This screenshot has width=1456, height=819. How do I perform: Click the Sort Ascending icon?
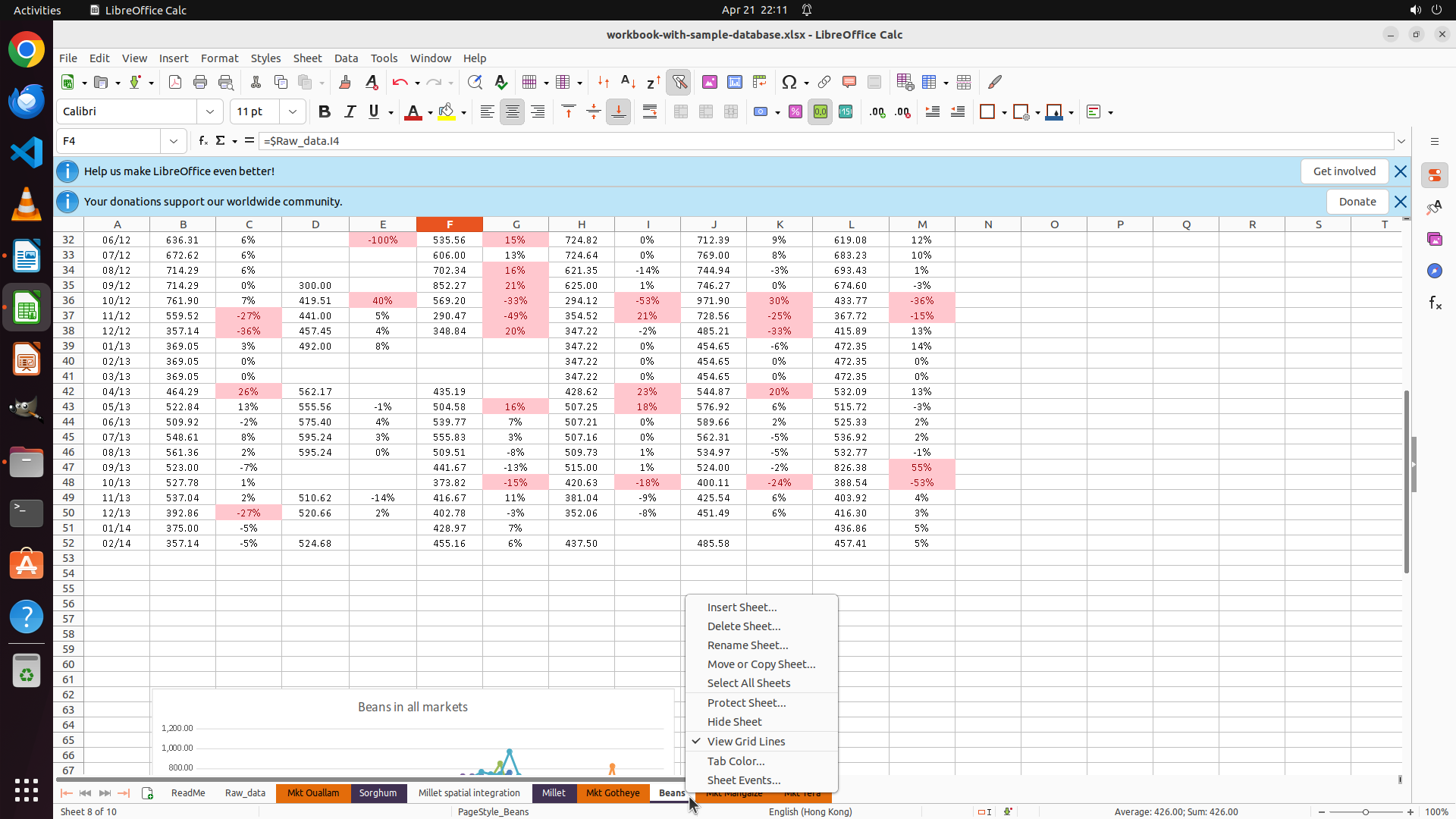(628, 83)
